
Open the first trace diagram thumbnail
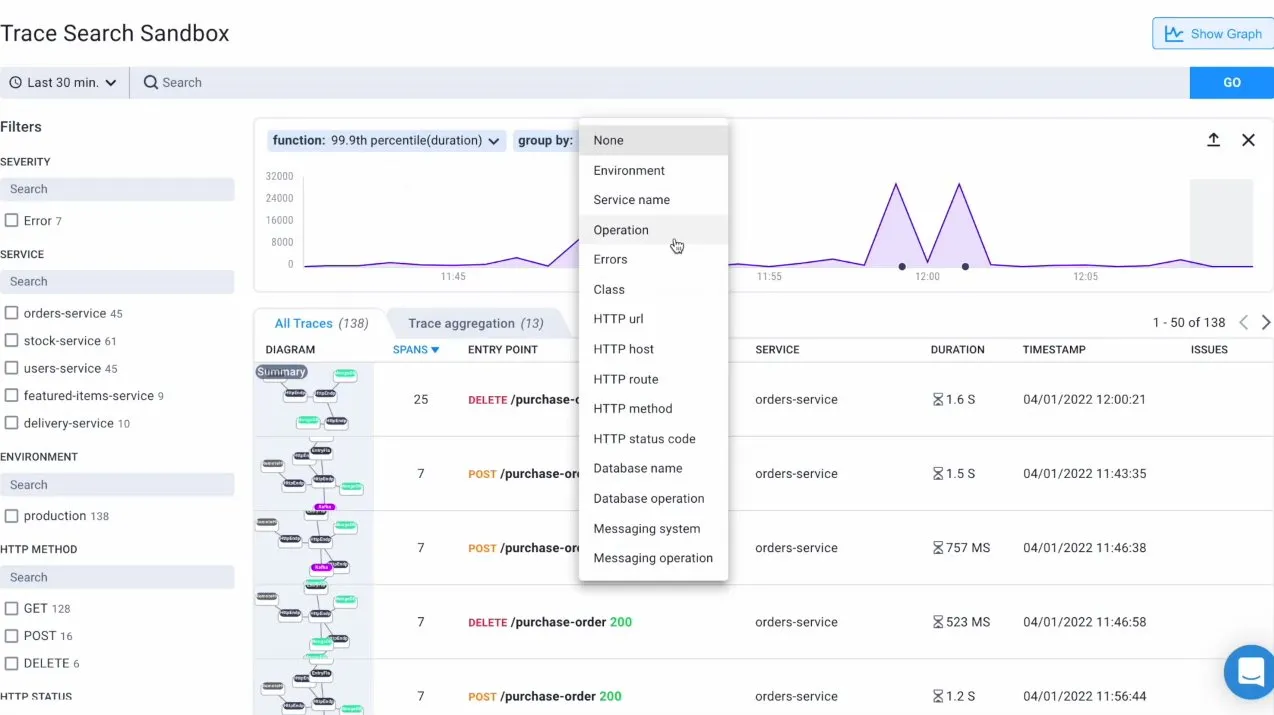pos(313,399)
